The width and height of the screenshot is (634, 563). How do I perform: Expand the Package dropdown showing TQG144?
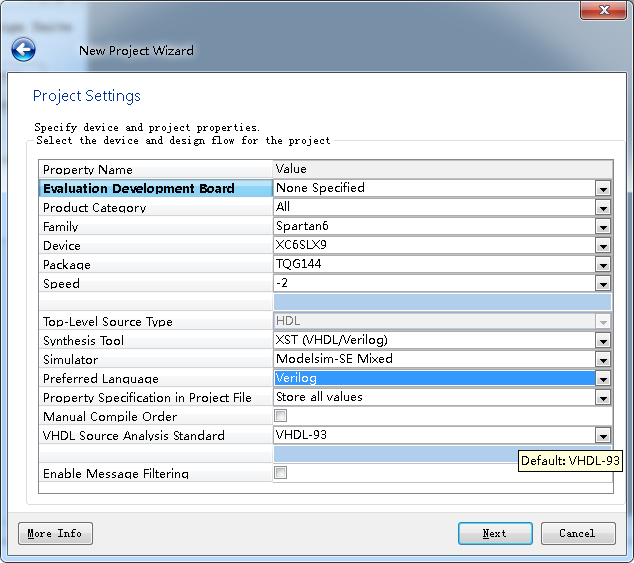(603, 265)
